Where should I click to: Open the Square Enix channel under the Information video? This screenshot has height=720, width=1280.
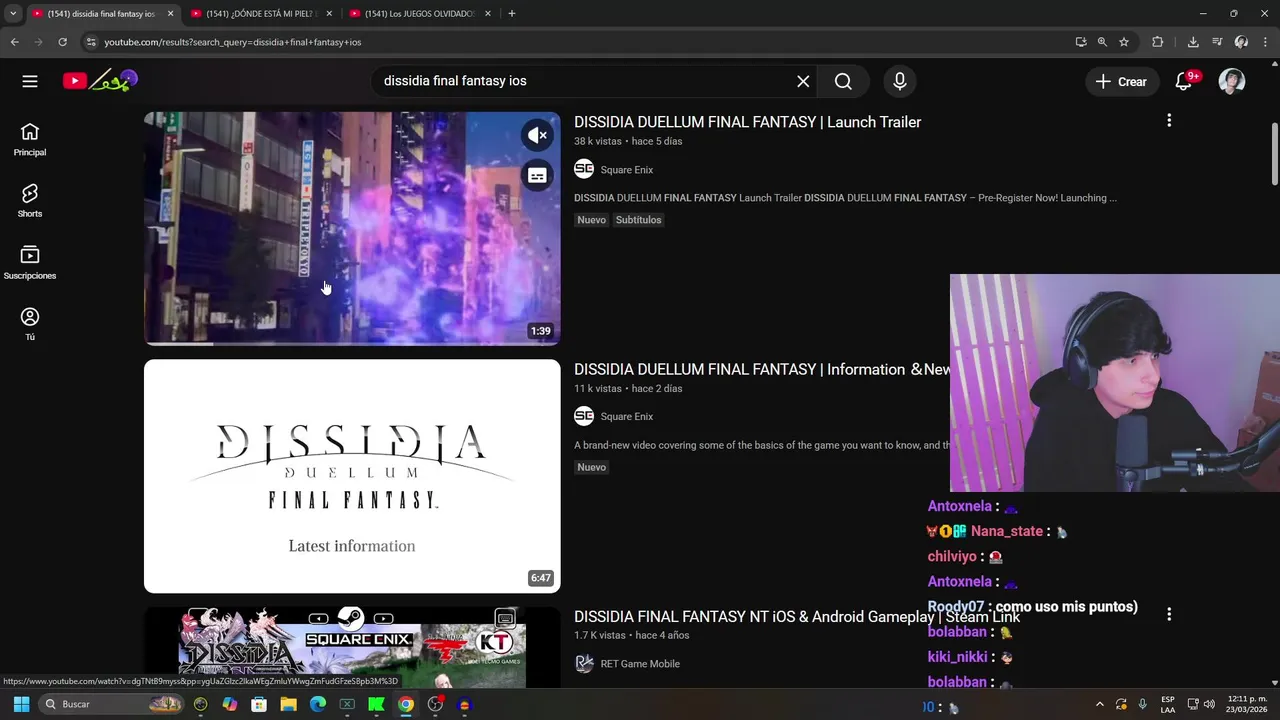[x=627, y=417]
